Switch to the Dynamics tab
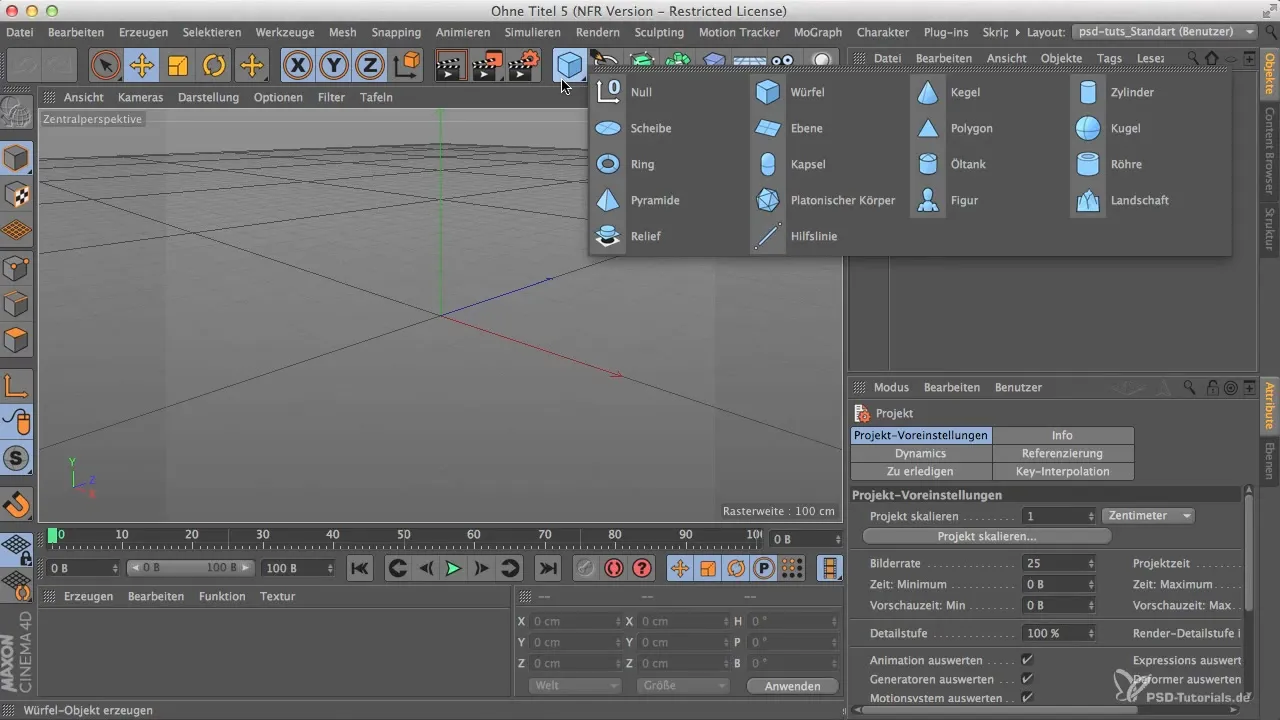Image resolution: width=1280 pixels, height=720 pixels. pyautogui.click(x=920, y=453)
